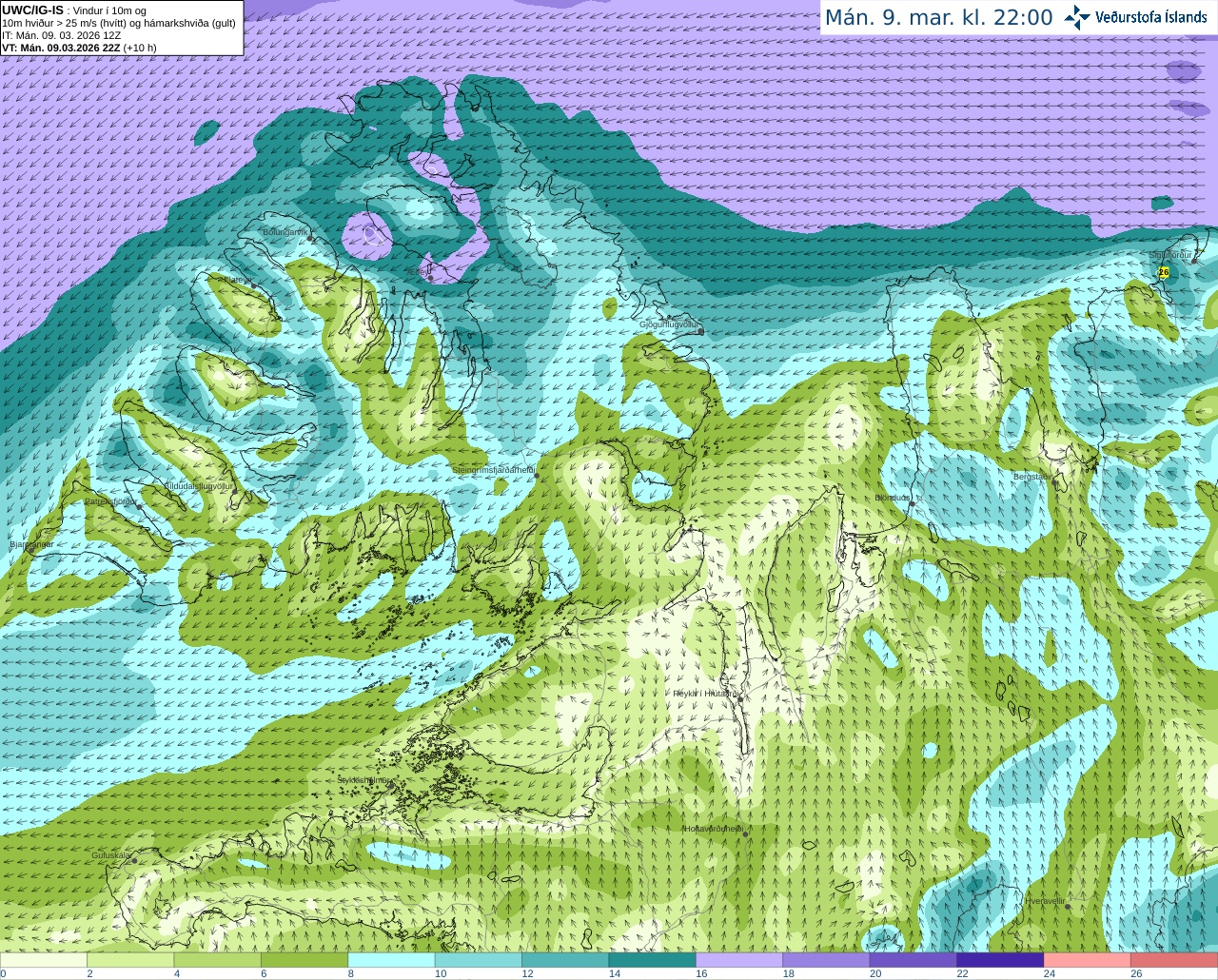Click the Bjargtangar station label

(x=31, y=545)
